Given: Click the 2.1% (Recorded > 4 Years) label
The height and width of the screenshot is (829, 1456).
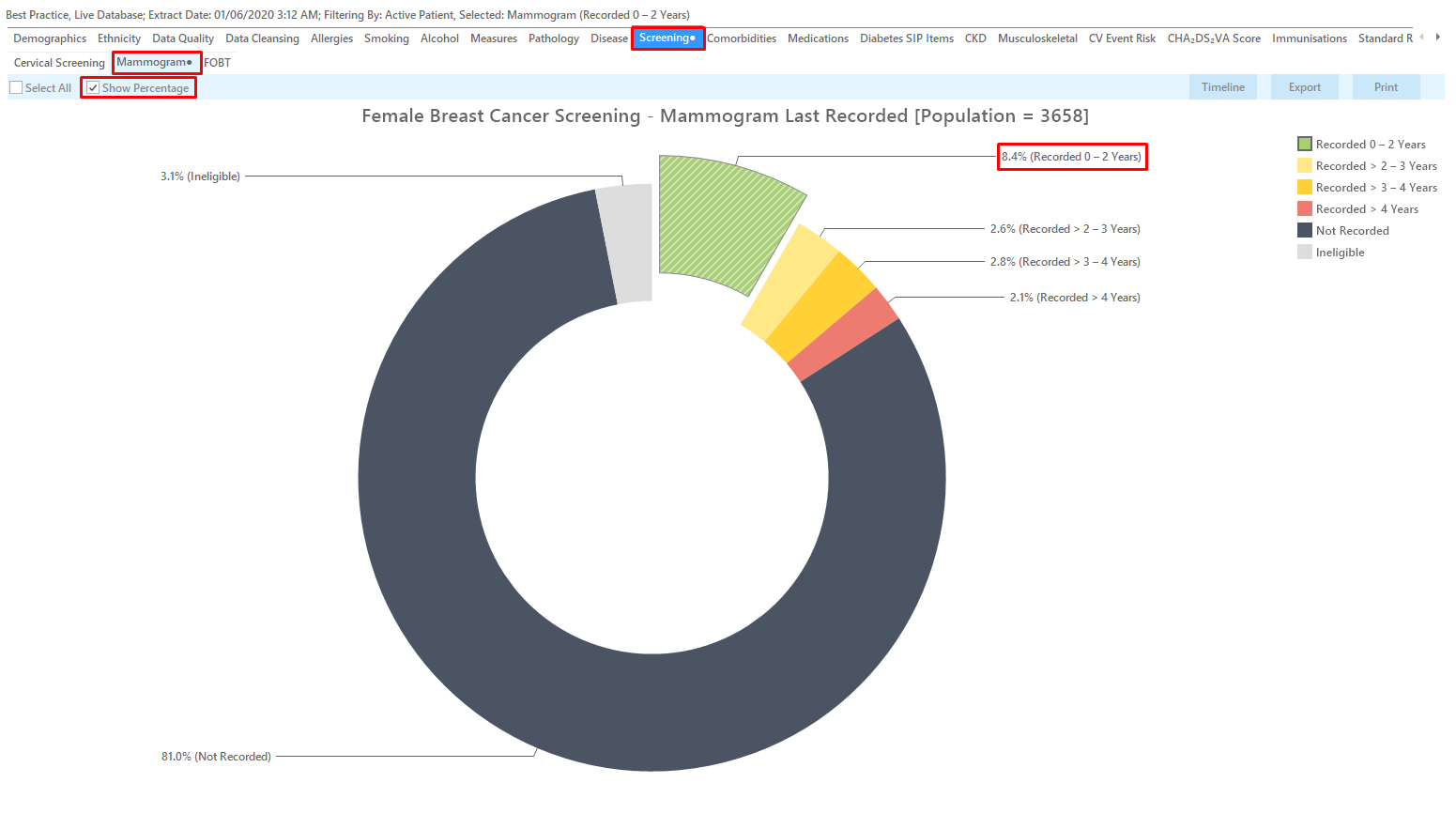Looking at the screenshot, I should point(1075,298).
